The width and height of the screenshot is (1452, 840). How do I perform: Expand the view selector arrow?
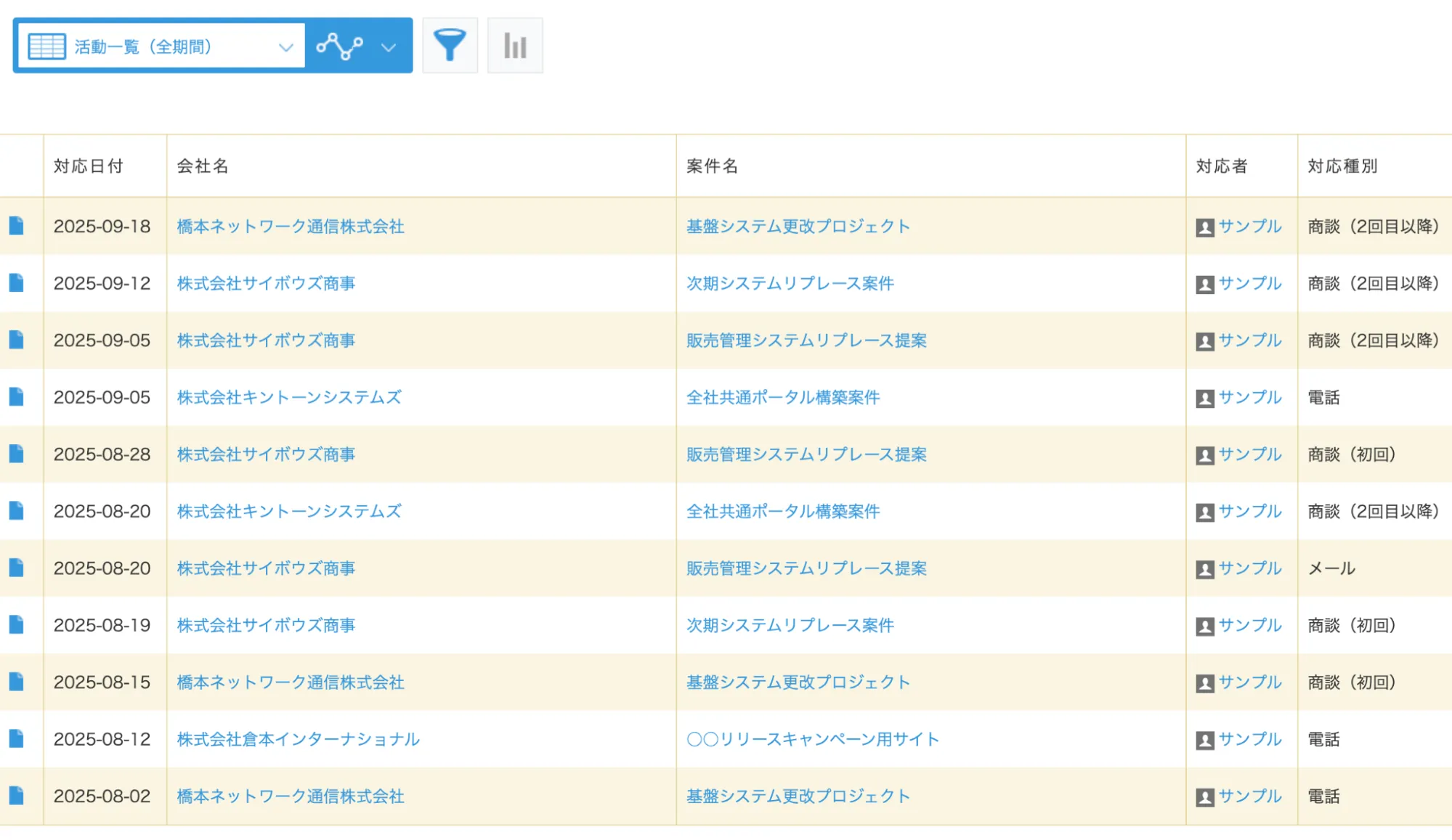click(x=287, y=45)
